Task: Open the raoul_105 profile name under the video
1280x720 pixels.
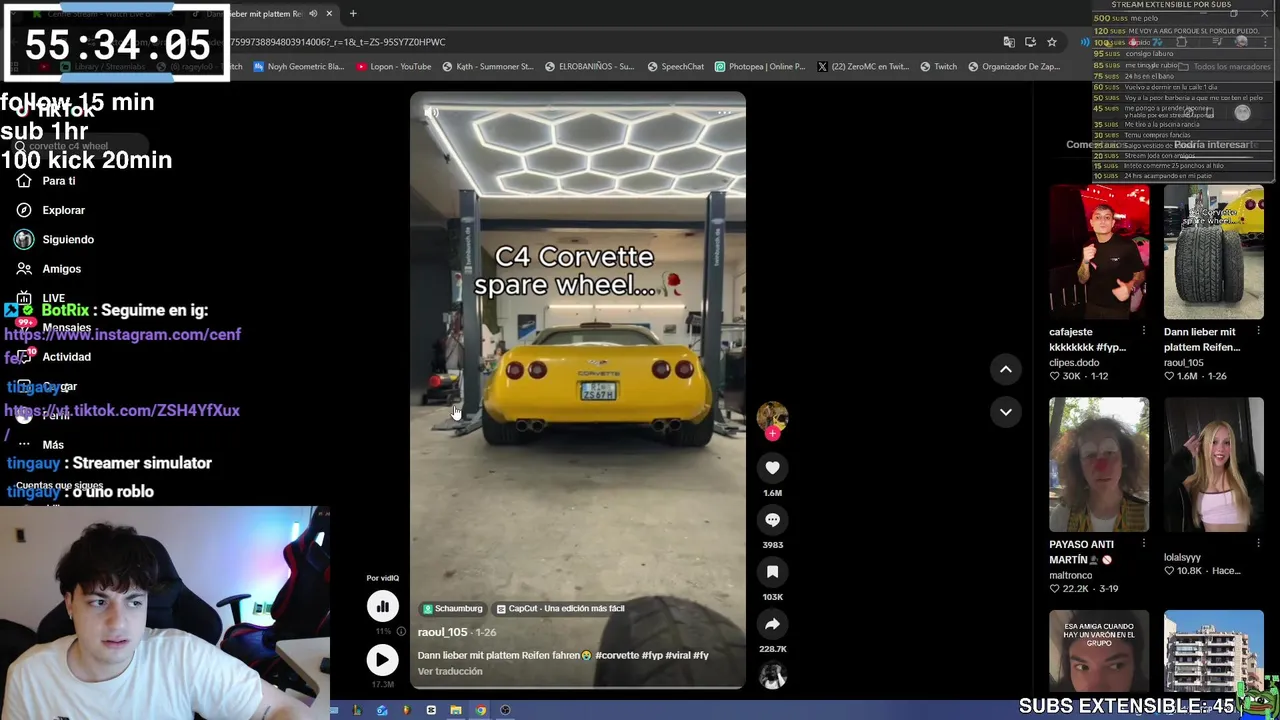Action: pyautogui.click(x=443, y=632)
